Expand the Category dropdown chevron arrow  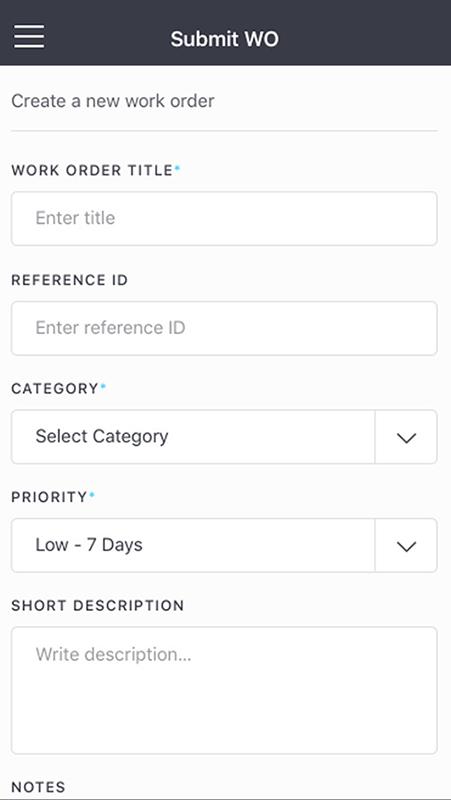[406, 437]
